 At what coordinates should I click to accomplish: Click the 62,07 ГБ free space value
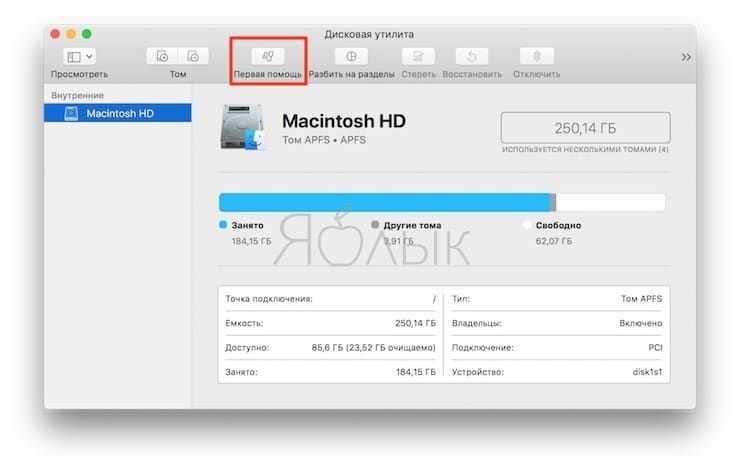[554, 241]
